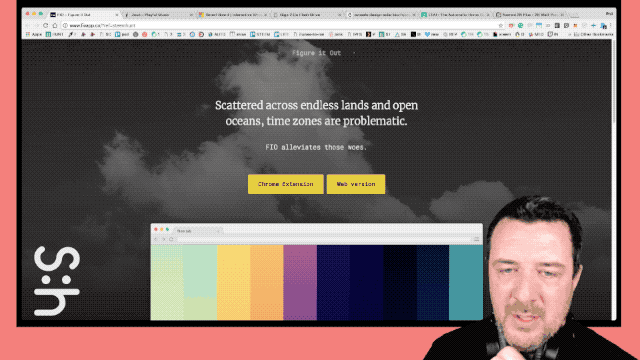This screenshot has width=640, height=360.
Task: Switch to the tab with the colorful square favicon
Action: pos(232,15)
